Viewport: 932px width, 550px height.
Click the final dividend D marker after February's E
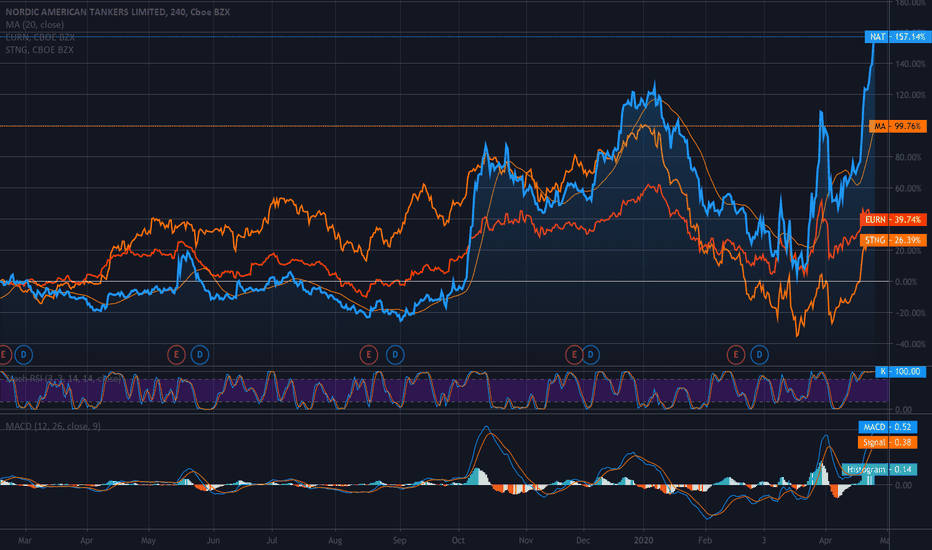coord(759,355)
